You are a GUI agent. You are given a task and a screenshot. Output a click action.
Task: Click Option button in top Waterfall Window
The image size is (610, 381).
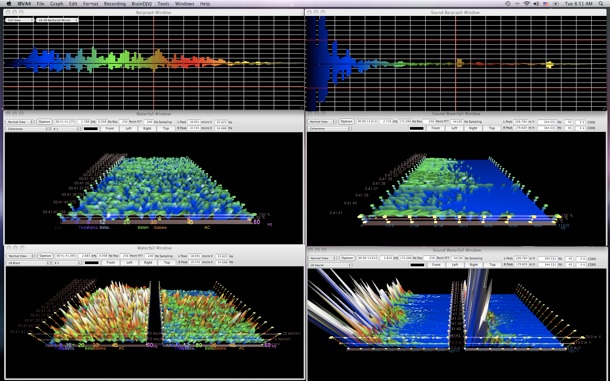click(x=45, y=122)
